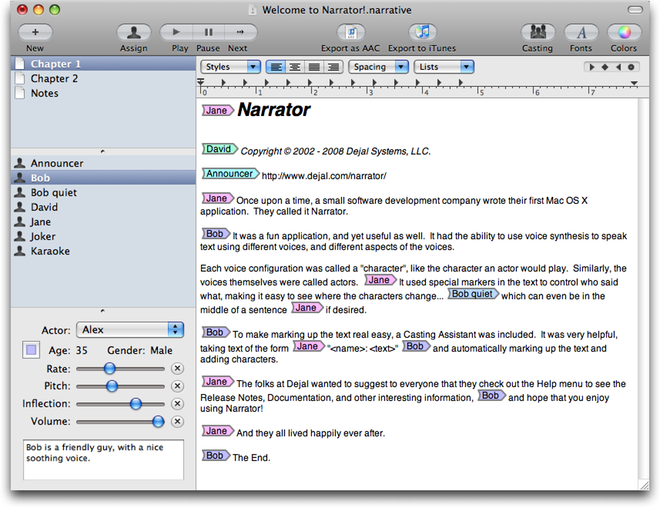Screen dimensions: 660x508
Task: Select the Joker character
Action: (x=103, y=237)
